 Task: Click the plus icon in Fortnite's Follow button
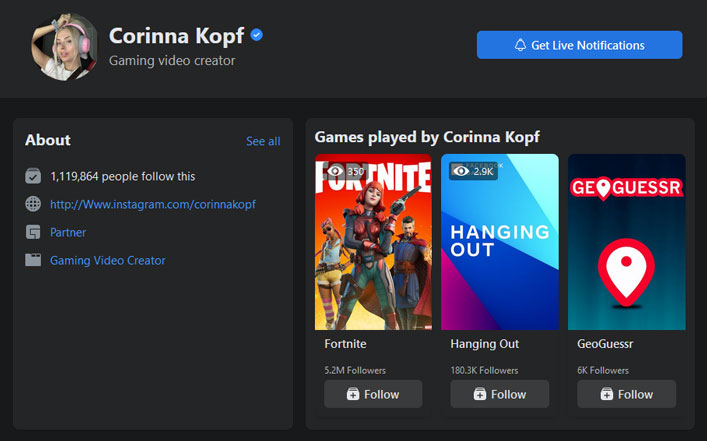tap(353, 394)
